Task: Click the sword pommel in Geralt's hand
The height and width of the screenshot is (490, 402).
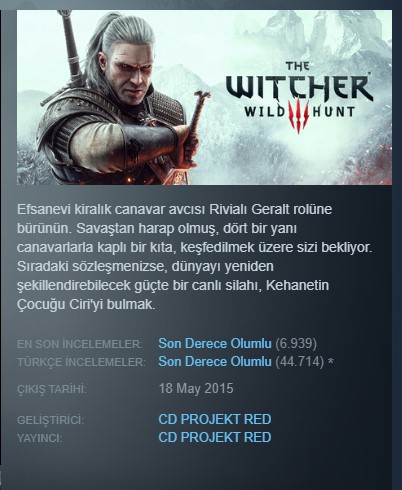Action: [x=201, y=97]
